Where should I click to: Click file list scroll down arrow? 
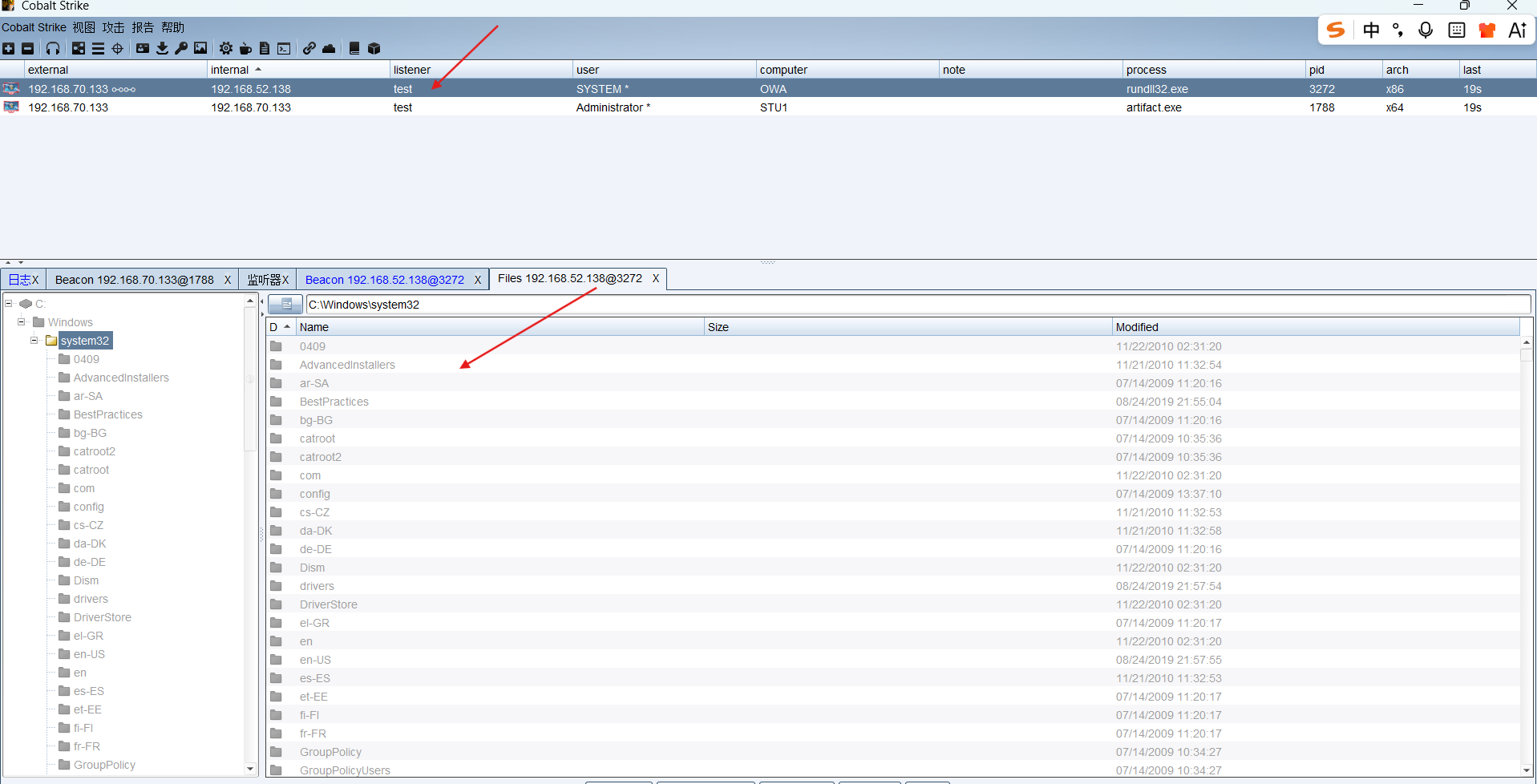1527,770
